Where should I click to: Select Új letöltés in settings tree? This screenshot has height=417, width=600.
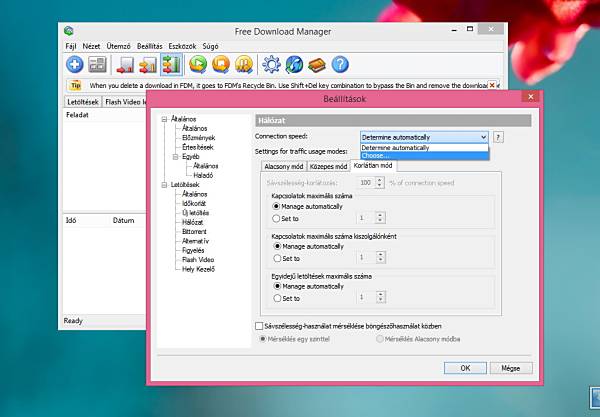click(195, 213)
